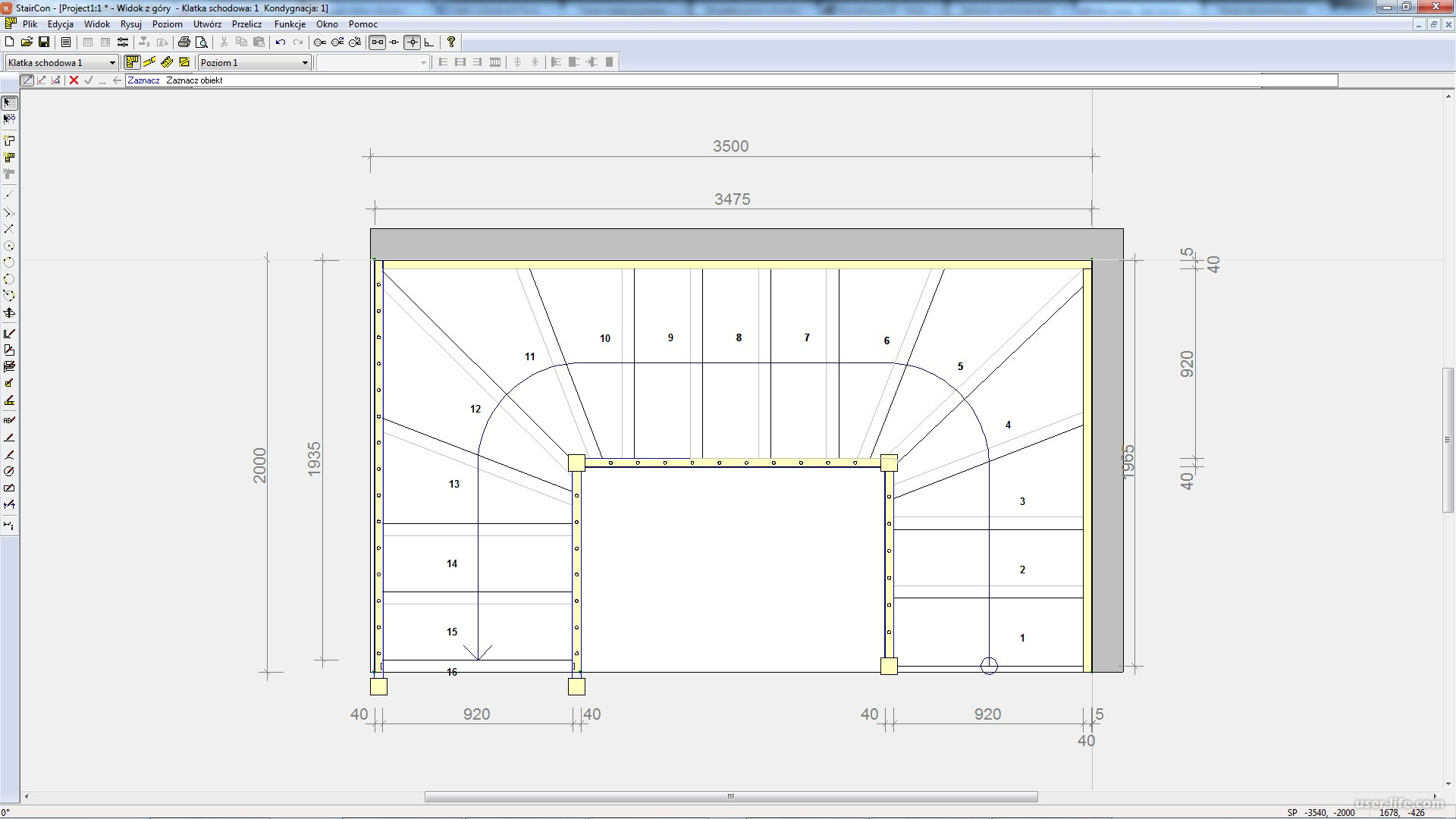Click the line-with-triangle icon in command bar
This screenshot has width=1456, height=819.
tap(56, 80)
